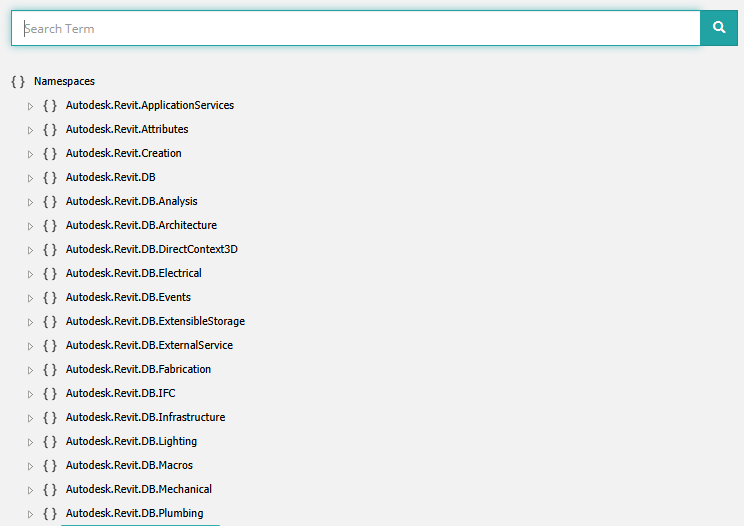Expand Autodesk.Revit.DB.Events node arrow
744x526 pixels.
30,298
